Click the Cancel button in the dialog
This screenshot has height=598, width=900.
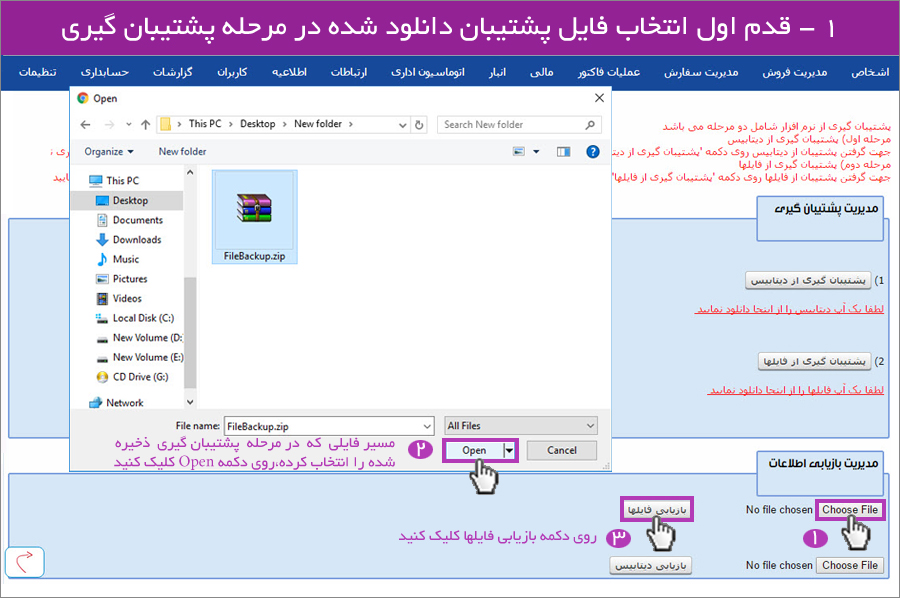point(562,451)
